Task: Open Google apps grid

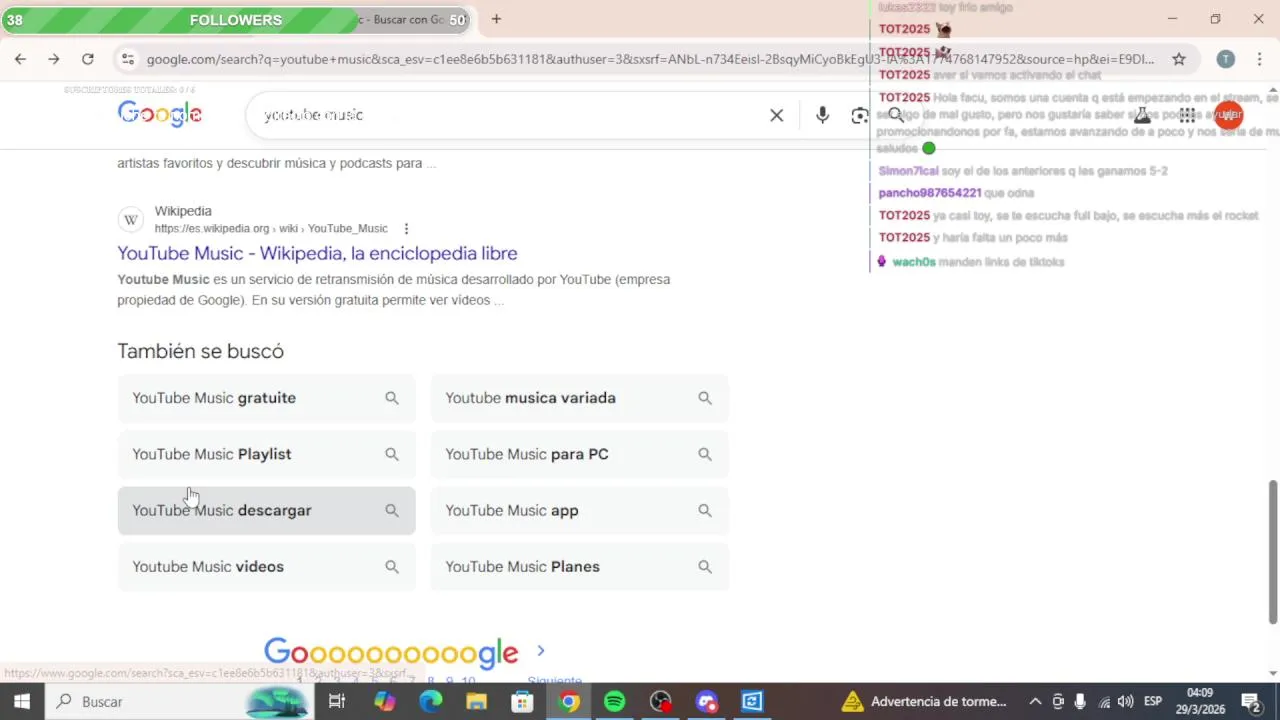Action: point(1187,115)
